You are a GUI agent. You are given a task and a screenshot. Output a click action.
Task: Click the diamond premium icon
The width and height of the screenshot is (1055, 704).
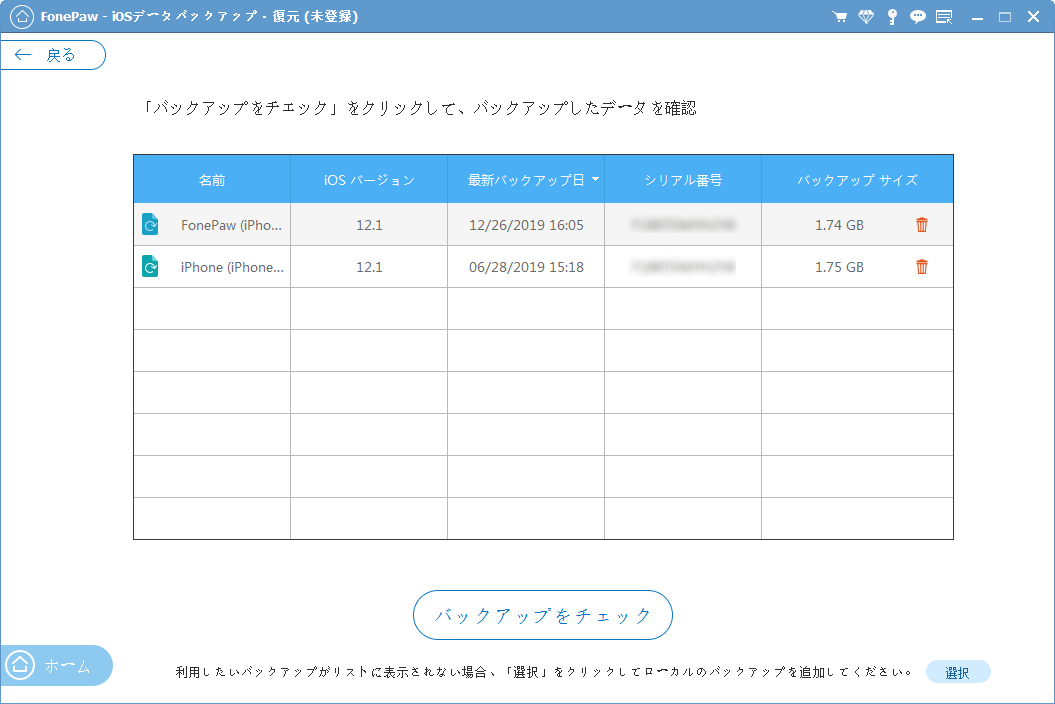pyautogui.click(x=866, y=17)
